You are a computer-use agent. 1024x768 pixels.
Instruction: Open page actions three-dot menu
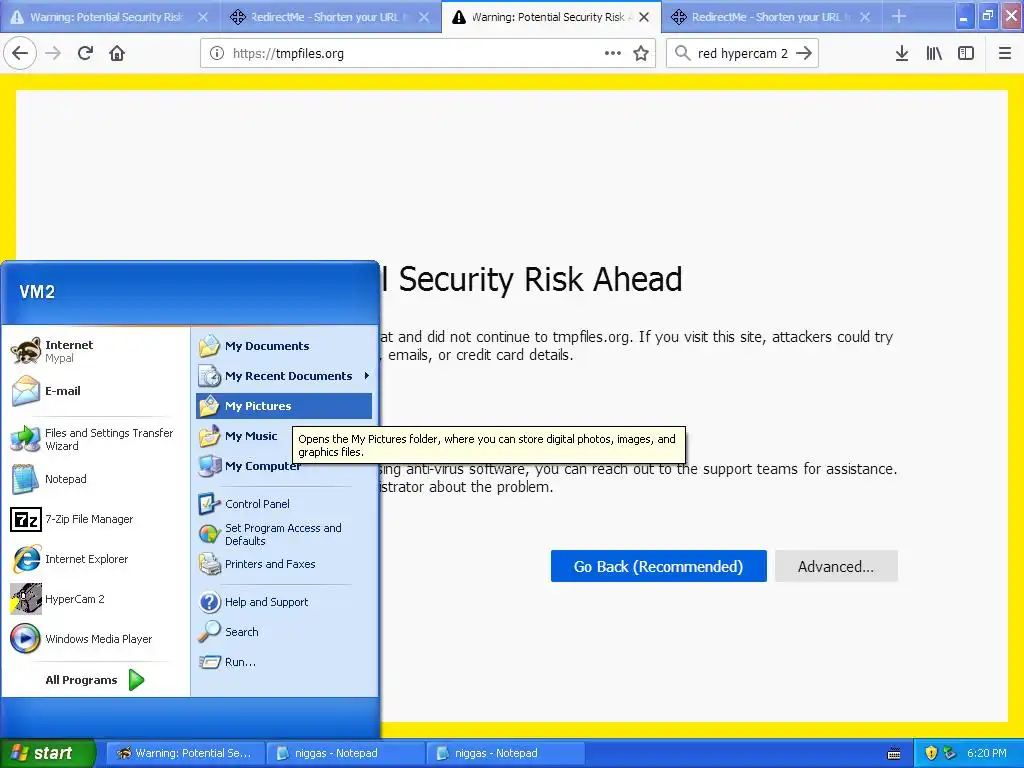click(613, 54)
